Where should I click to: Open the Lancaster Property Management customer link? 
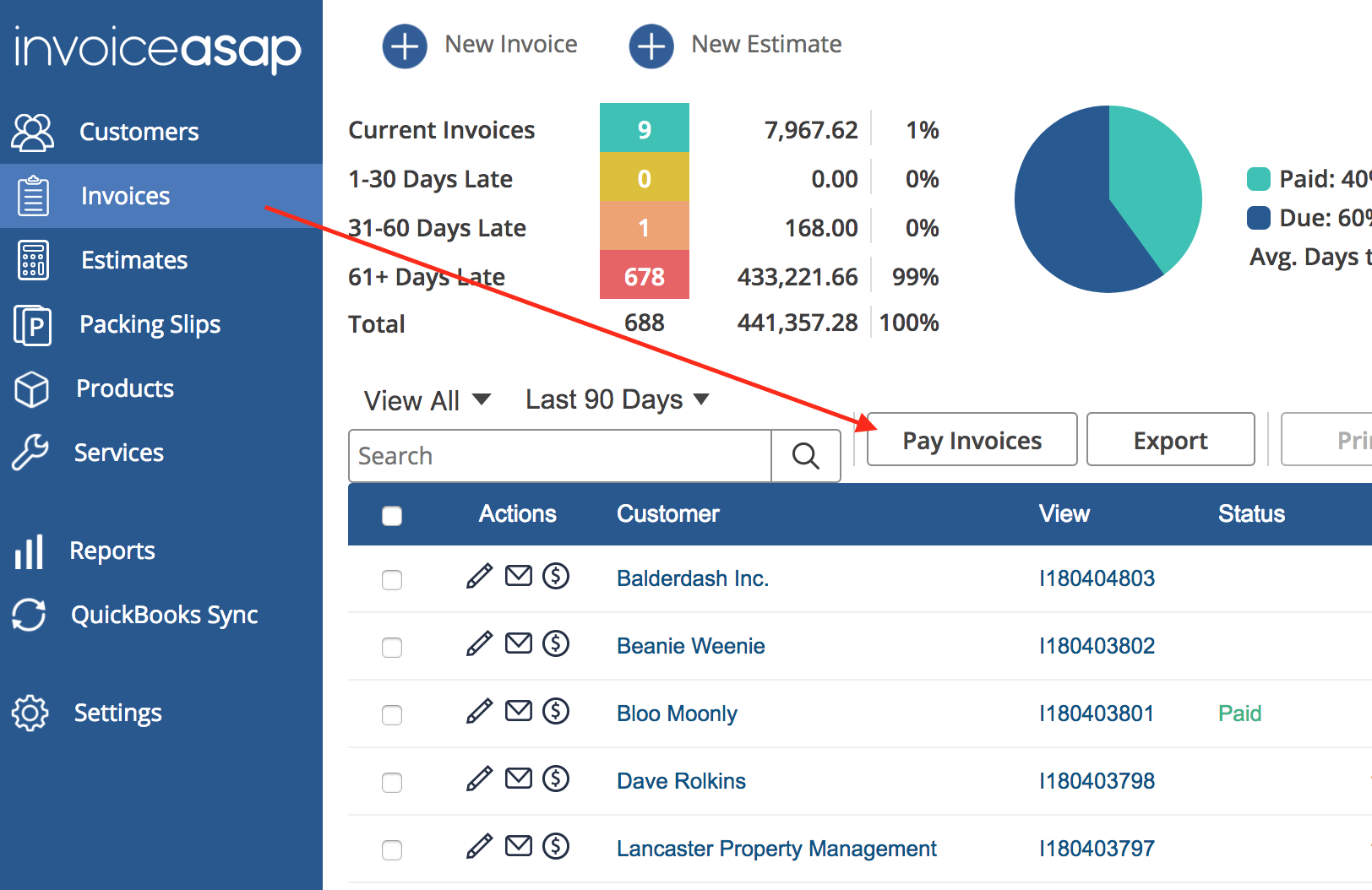pyautogui.click(x=776, y=849)
